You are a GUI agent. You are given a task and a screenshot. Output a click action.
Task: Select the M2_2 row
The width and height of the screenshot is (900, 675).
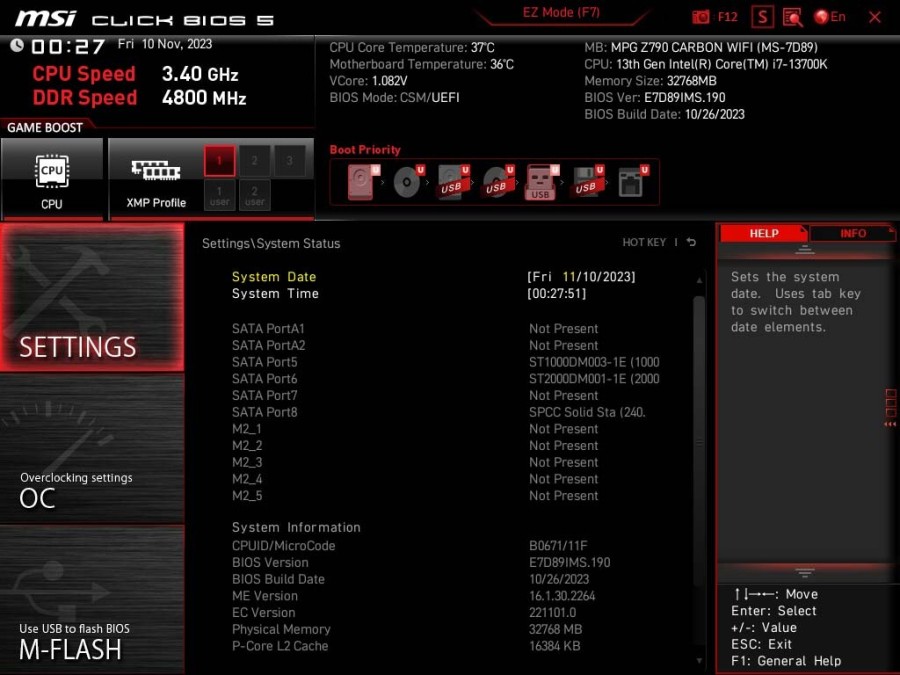pyautogui.click(x=446, y=445)
